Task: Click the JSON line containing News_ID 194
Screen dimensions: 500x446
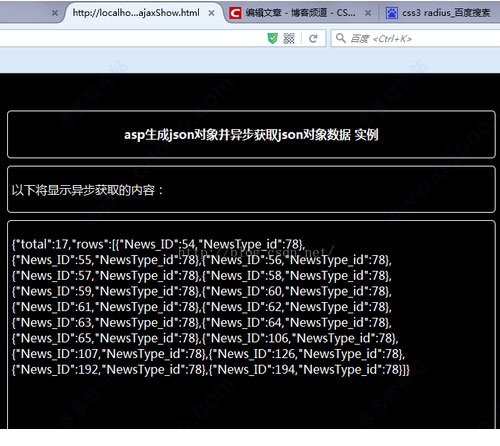Action: click(210, 370)
